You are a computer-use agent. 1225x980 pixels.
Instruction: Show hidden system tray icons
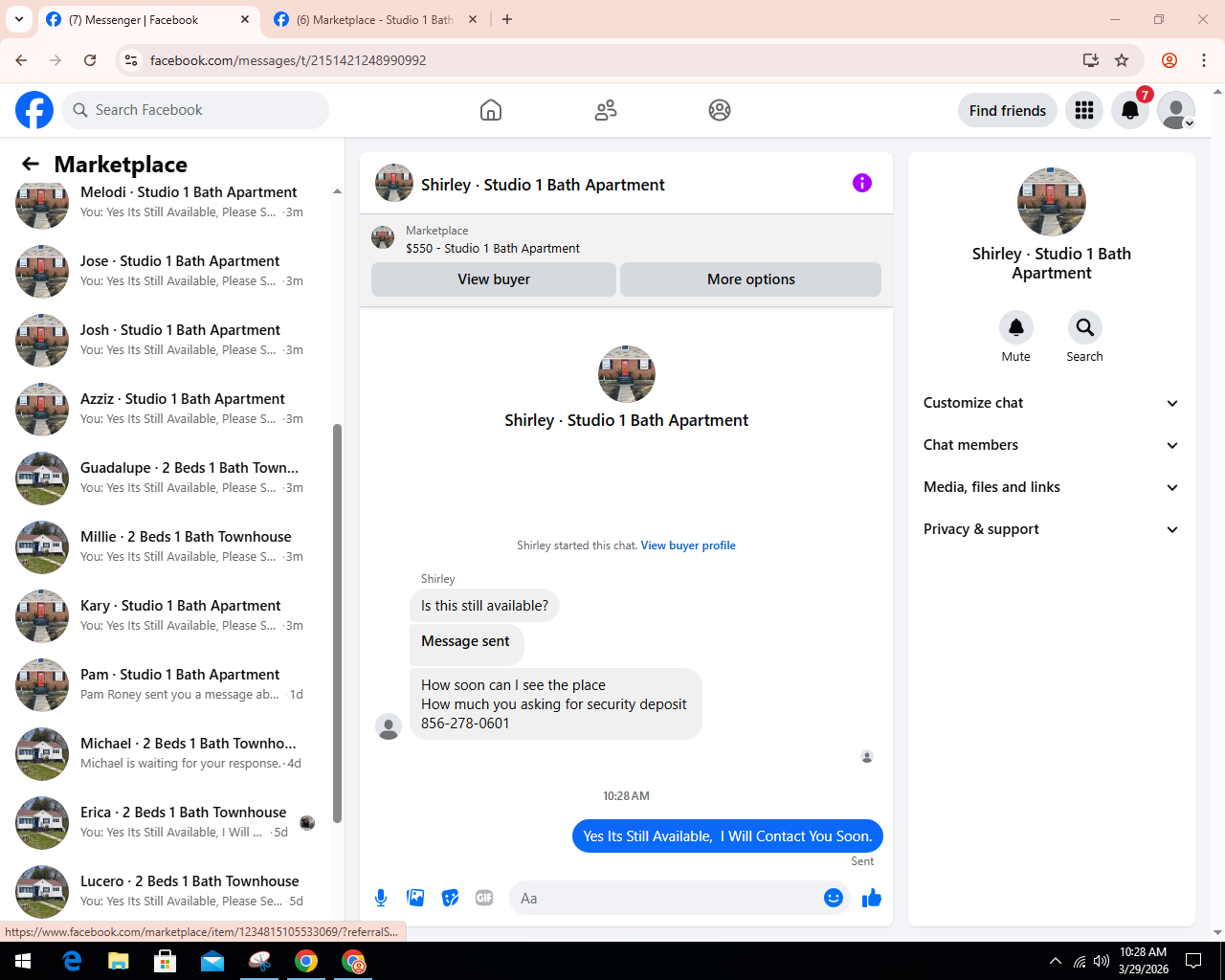click(x=1056, y=961)
